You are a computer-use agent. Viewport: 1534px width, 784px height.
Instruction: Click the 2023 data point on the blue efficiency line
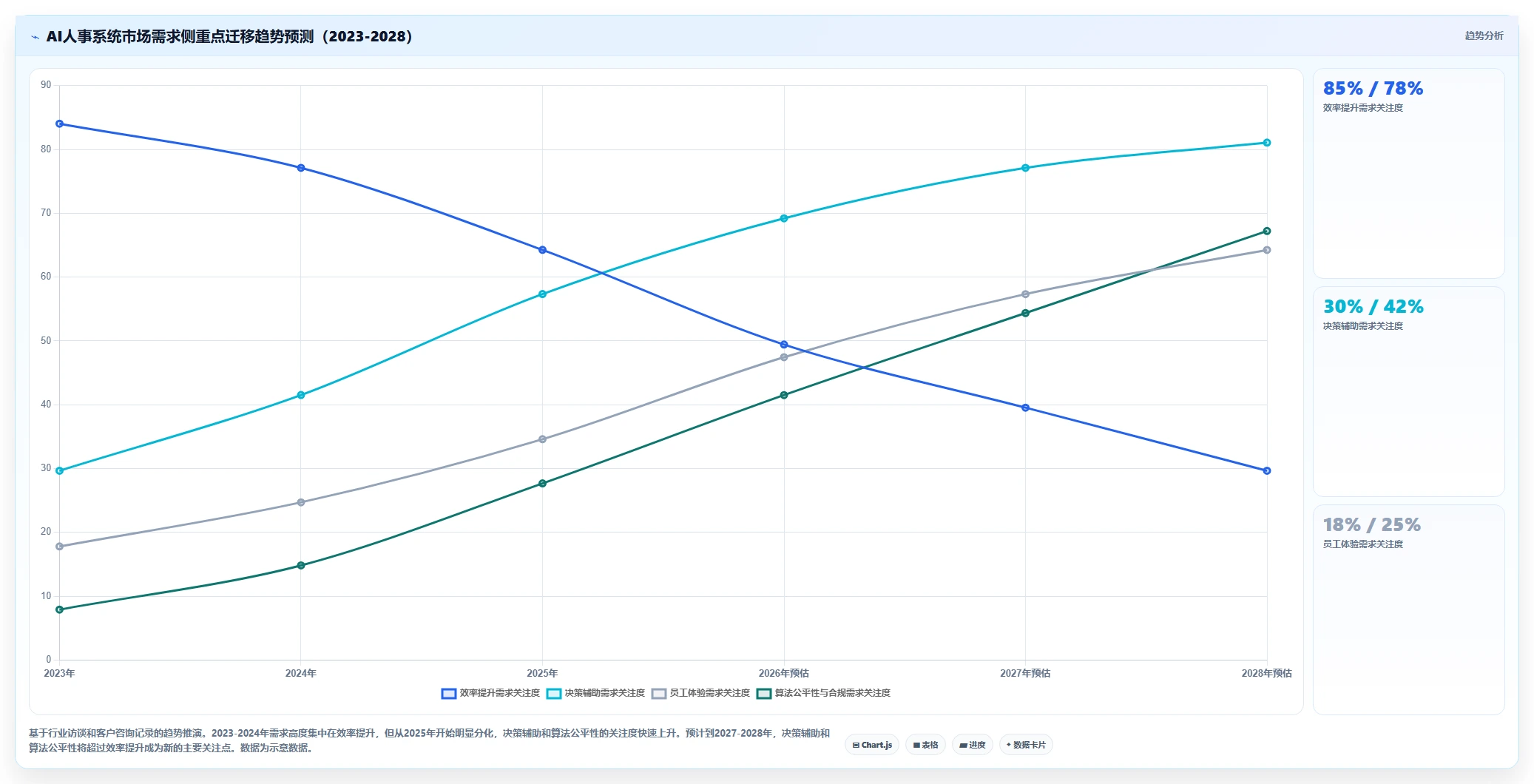click(60, 124)
